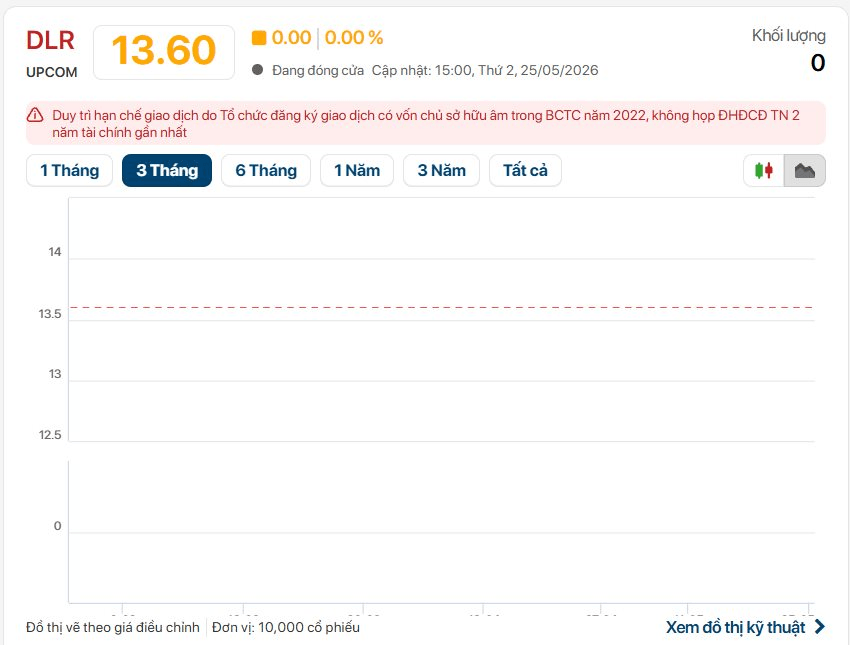Select the 3 Năm time range
Screen dimensions: 850x645
441,171
